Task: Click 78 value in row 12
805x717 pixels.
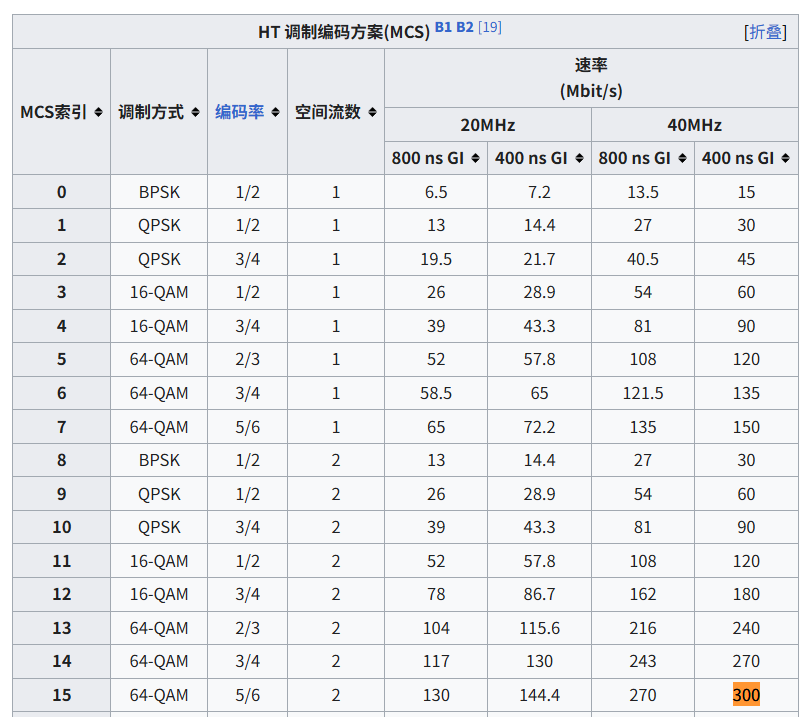Action: [436, 594]
